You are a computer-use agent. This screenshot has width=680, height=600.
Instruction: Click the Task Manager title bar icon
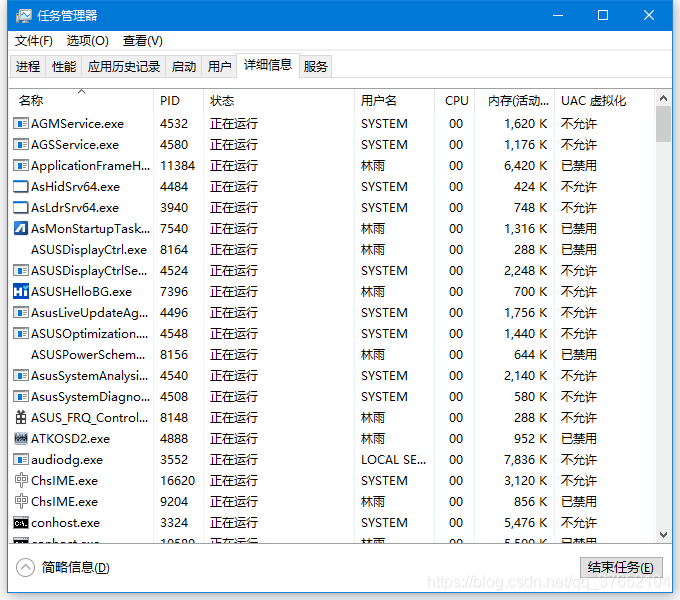pos(23,16)
